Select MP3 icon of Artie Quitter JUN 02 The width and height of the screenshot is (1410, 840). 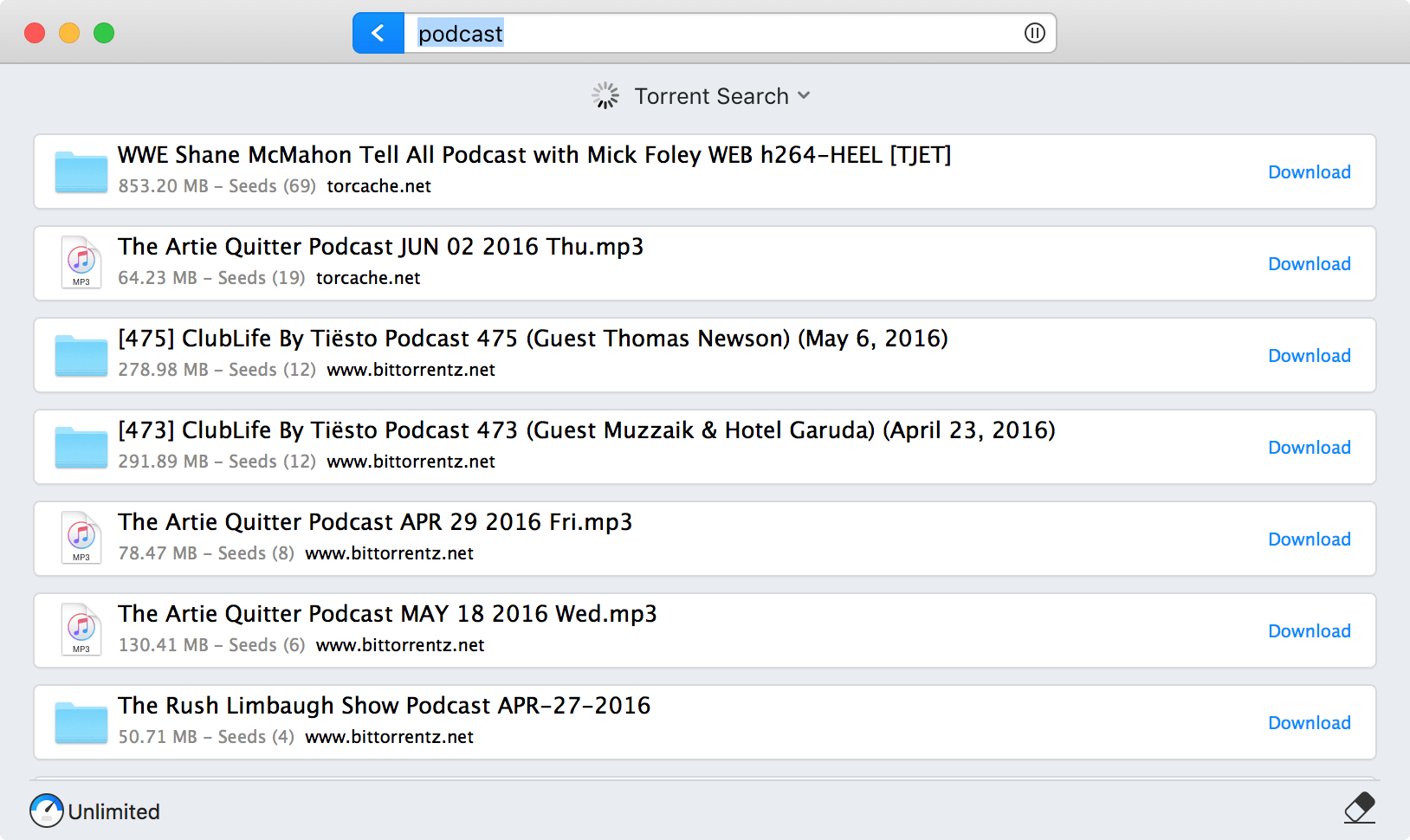click(81, 262)
